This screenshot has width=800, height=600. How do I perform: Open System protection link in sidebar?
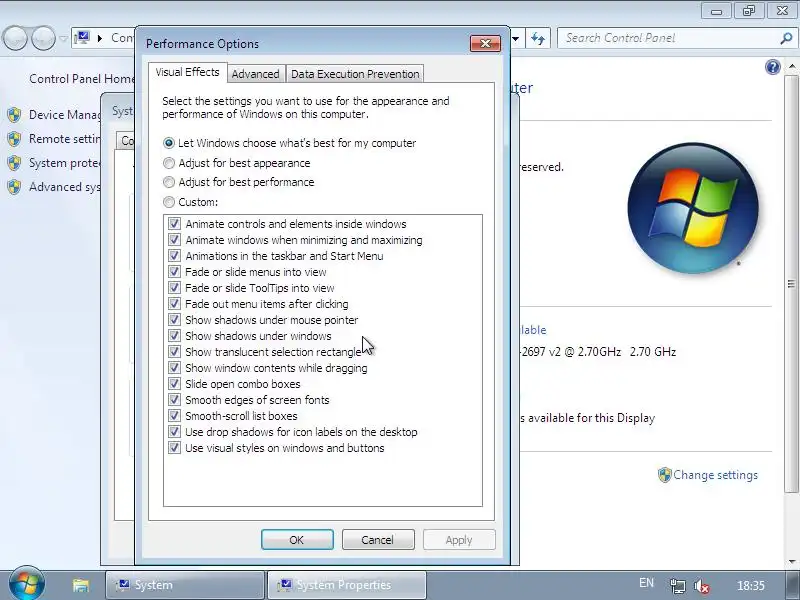coord(65,163)
